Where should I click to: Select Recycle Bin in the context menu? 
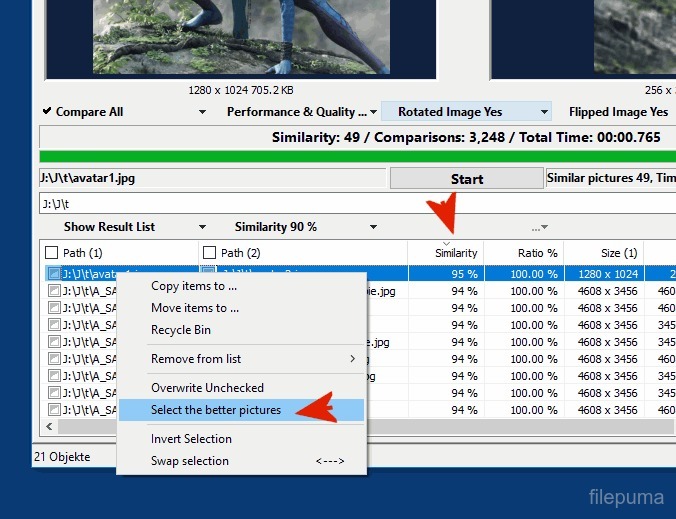181,330
